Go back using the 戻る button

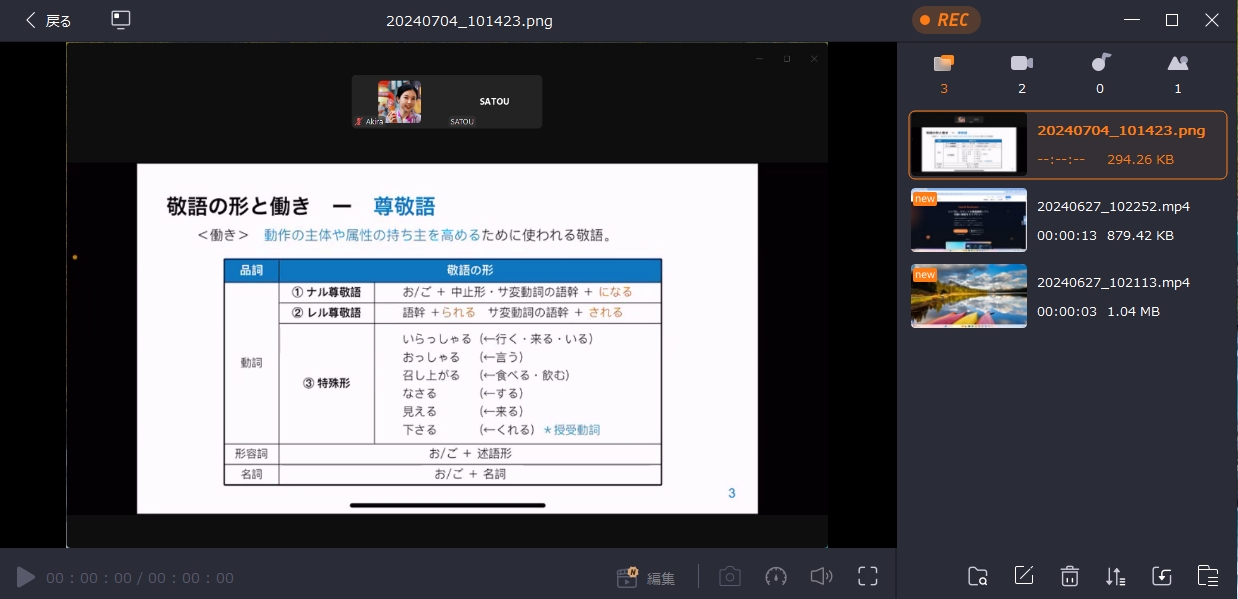pyautogui.click(x=48, y=20)
